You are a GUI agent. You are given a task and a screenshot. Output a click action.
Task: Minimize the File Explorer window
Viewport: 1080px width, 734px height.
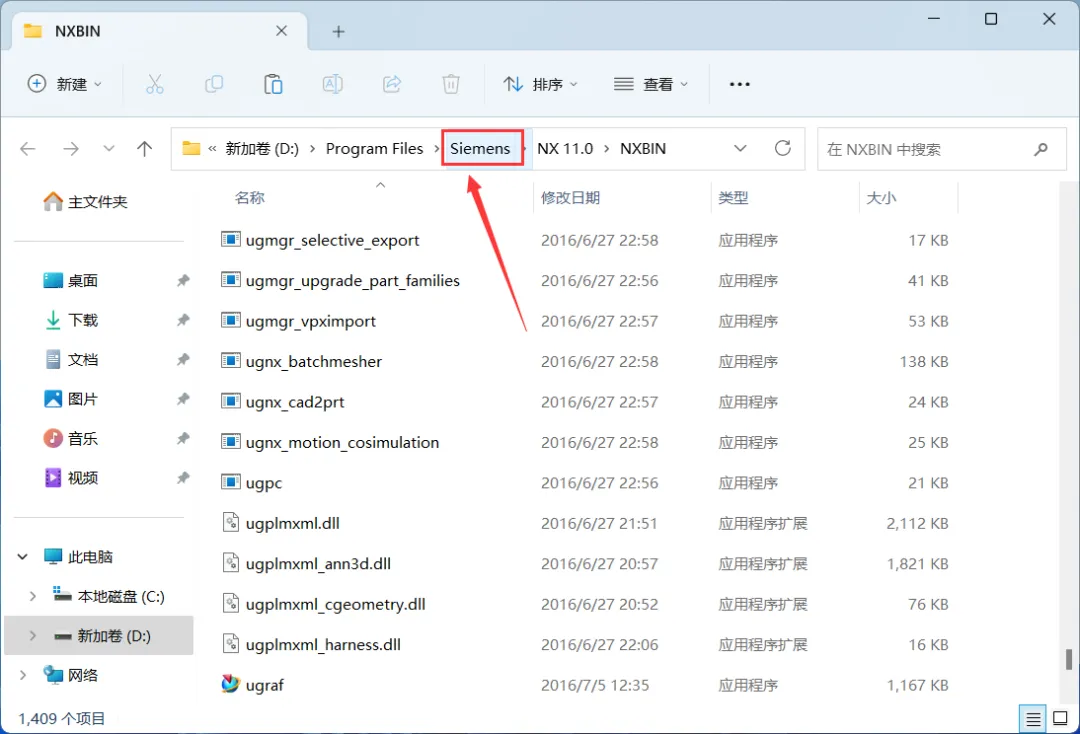click(x=934, y=19)
